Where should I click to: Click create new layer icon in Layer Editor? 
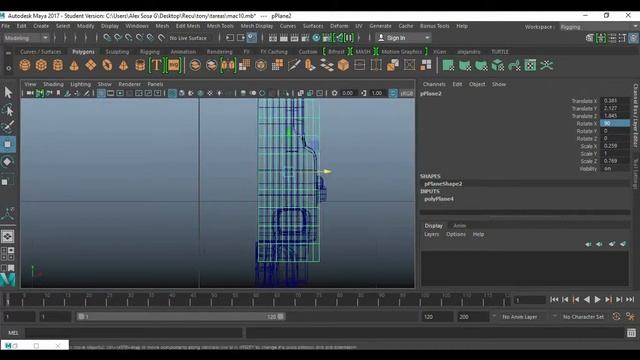(612, 244)
